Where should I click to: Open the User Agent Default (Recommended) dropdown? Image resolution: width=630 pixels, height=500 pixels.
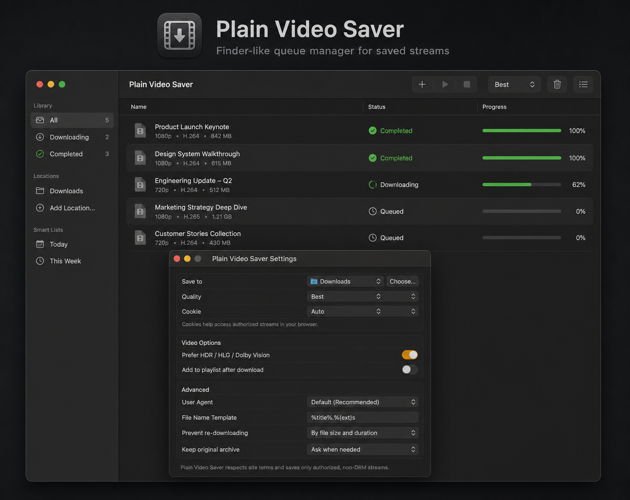pyautogui.click(x=362, y=402)
